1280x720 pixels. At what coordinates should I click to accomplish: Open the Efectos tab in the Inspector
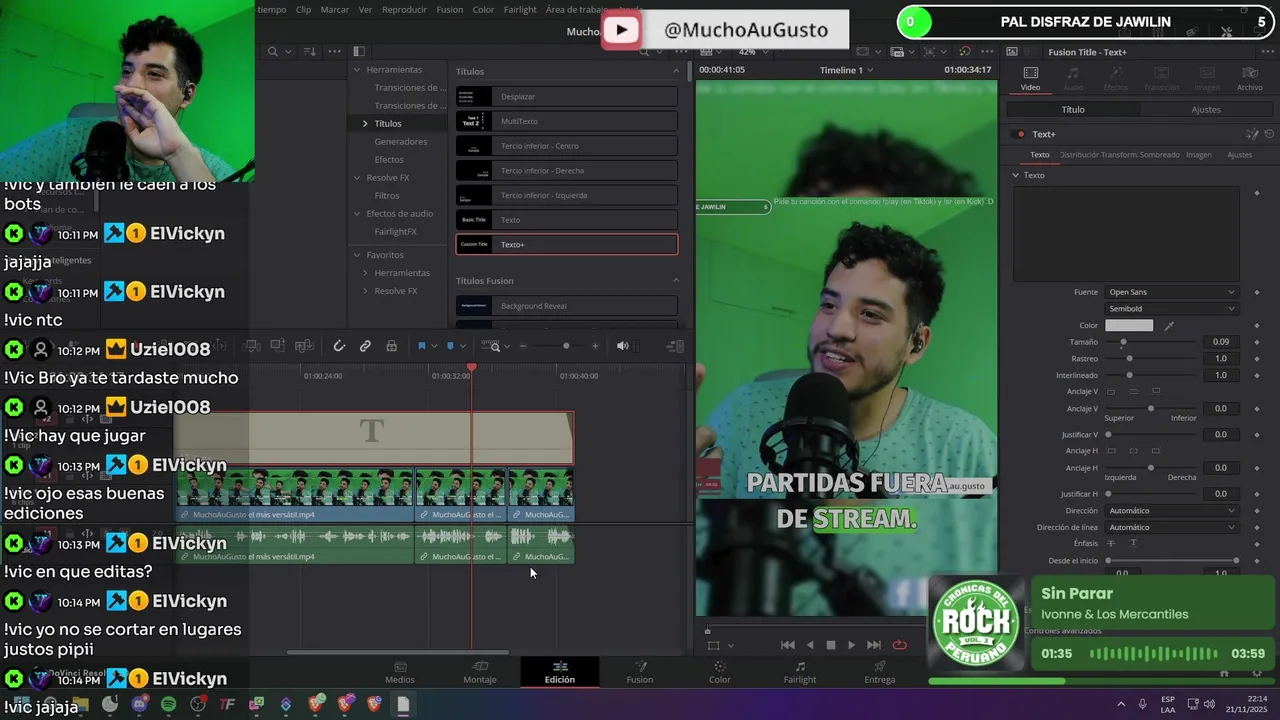click(x=1115, y=79)
